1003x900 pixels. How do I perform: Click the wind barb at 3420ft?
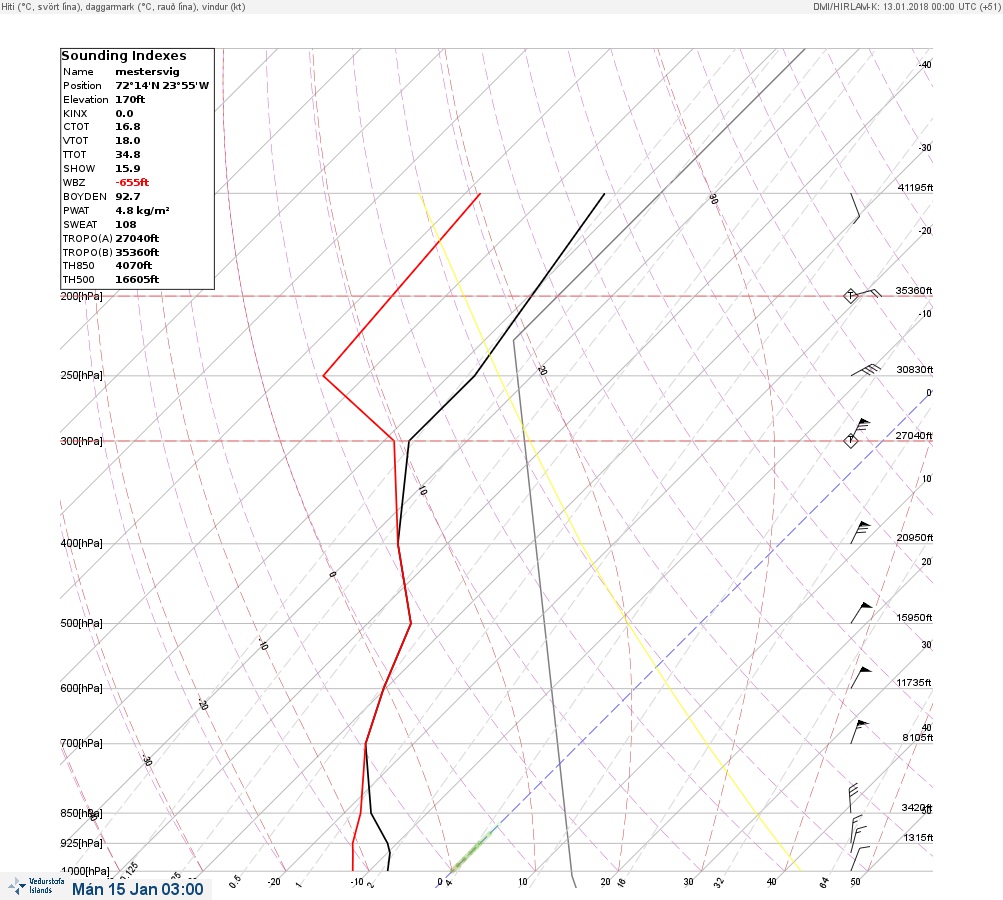854,798
